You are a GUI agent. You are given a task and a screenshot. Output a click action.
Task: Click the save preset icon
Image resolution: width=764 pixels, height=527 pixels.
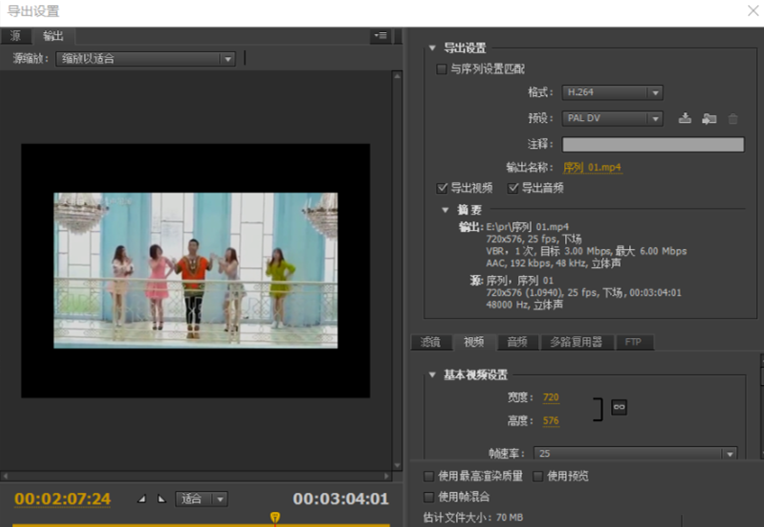point(685,119)
